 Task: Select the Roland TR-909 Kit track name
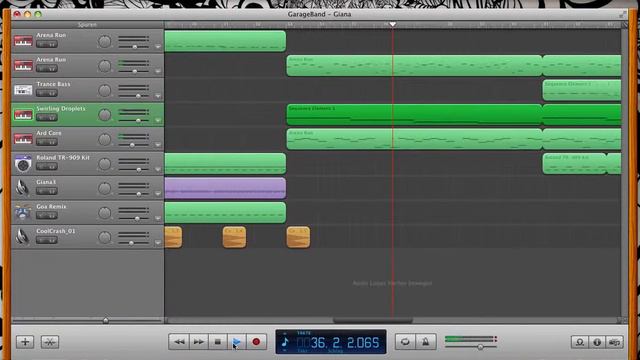pos(63,158)
